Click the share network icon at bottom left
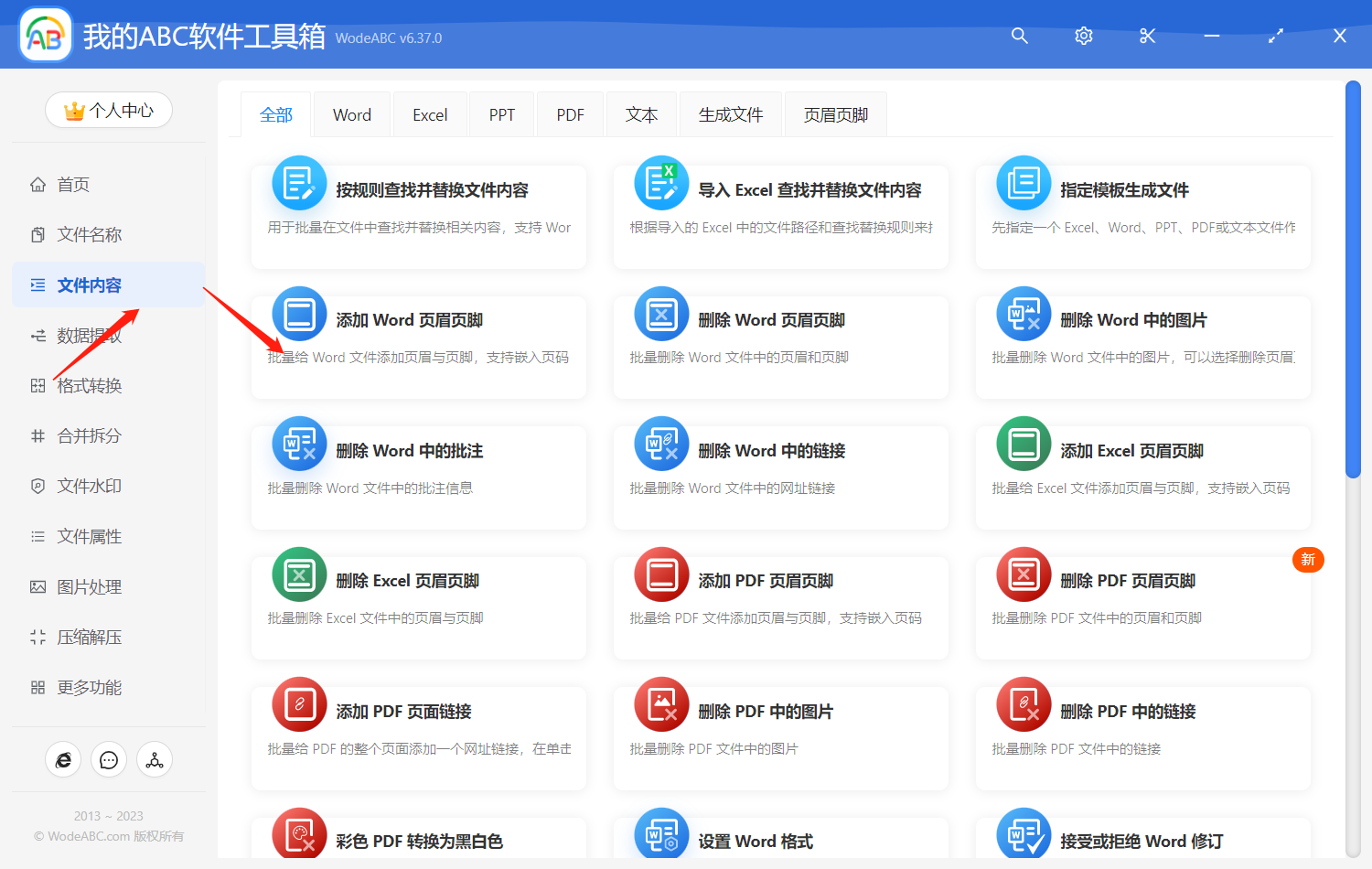This screenshot has height=869, width=1372. [154, 759]
